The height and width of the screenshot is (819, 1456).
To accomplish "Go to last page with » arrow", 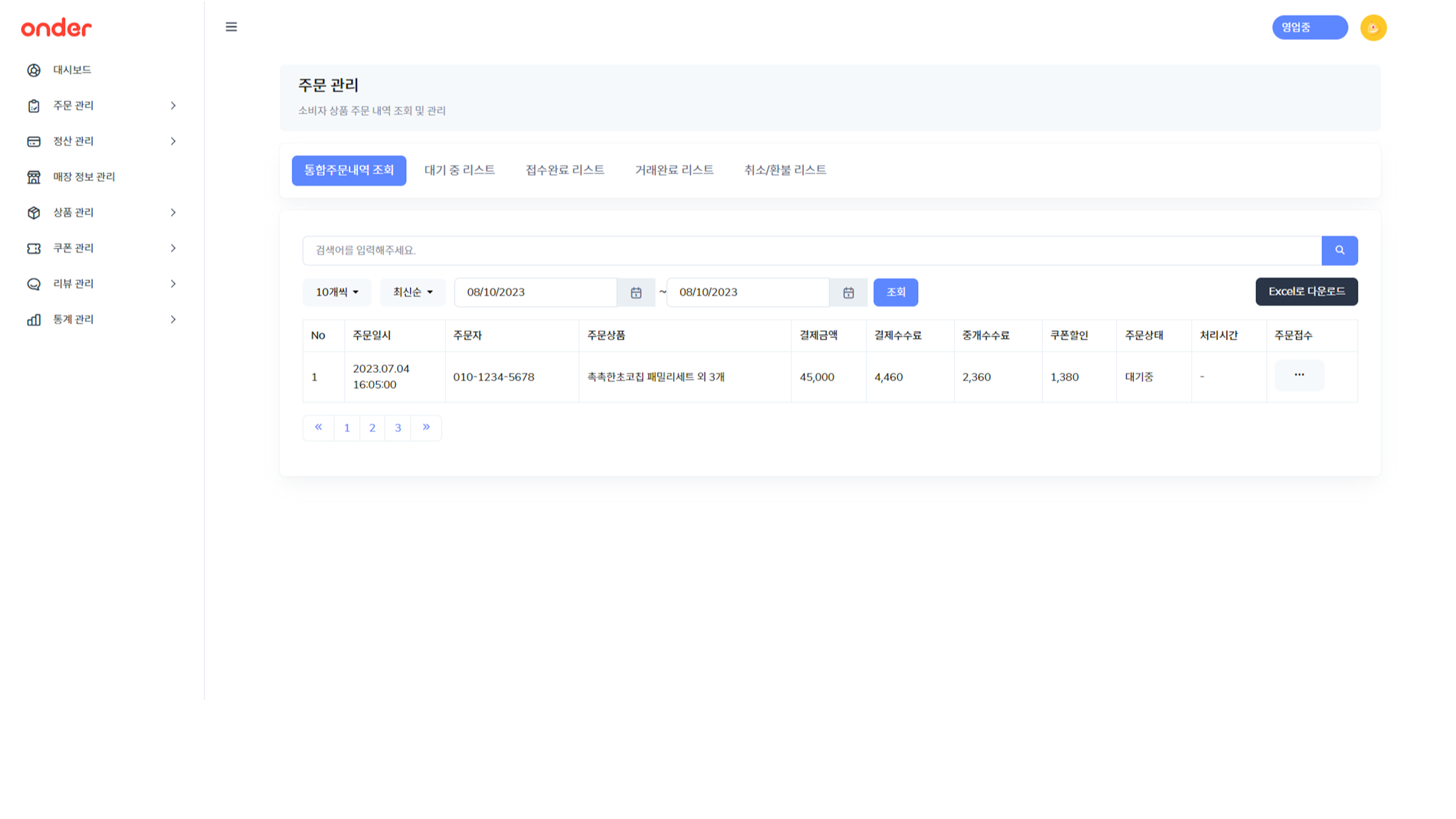I will (x=426, y=427).
